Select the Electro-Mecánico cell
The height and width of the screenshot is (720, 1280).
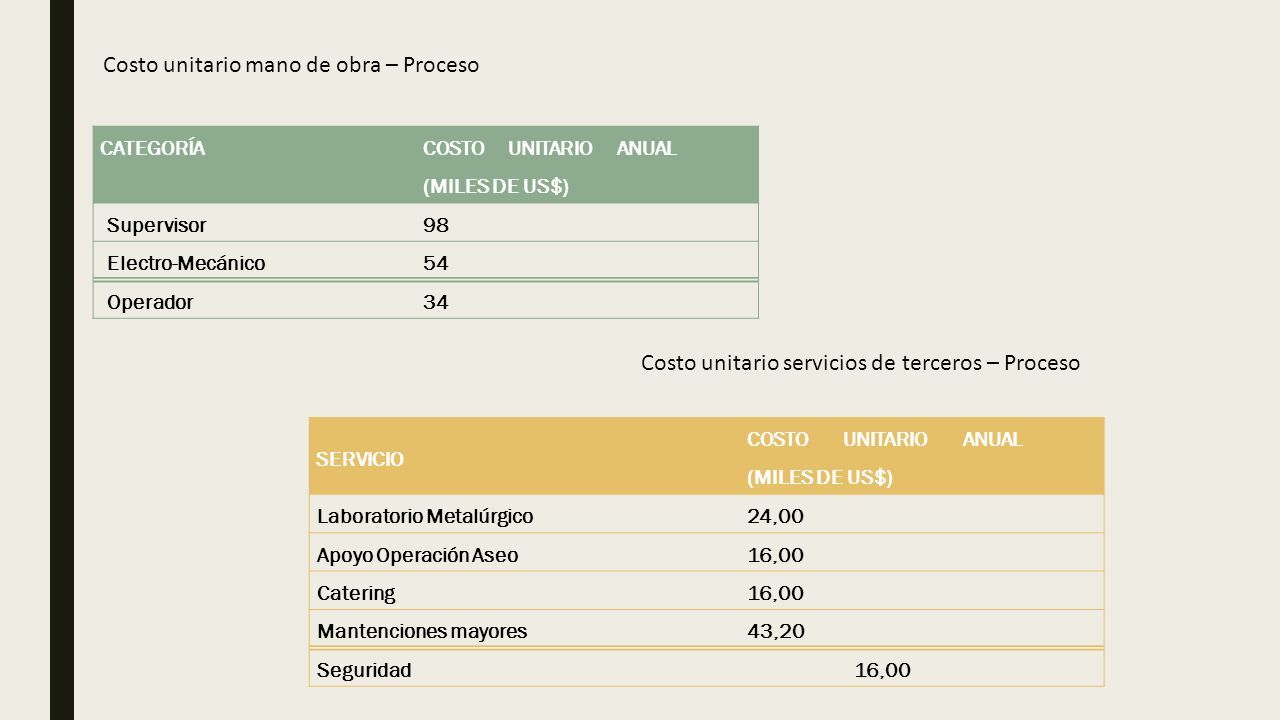coord(255,262)
